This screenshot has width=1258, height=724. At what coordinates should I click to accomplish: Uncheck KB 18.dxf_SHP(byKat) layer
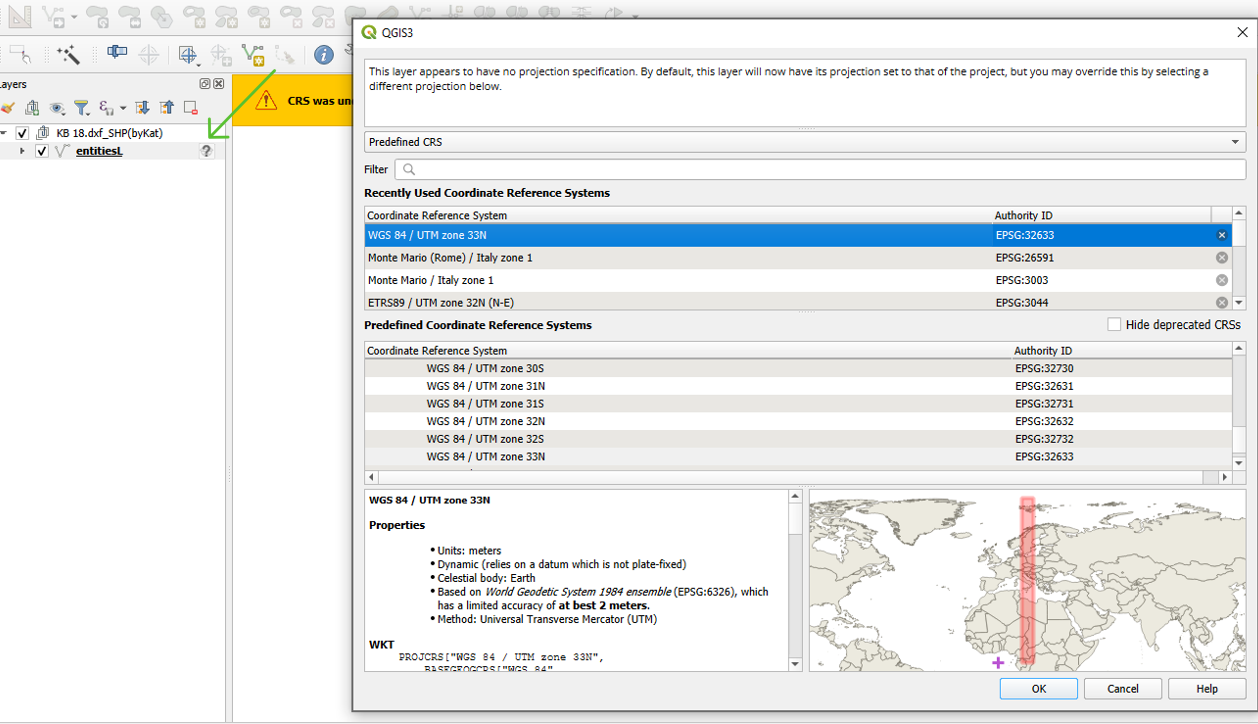22,132
